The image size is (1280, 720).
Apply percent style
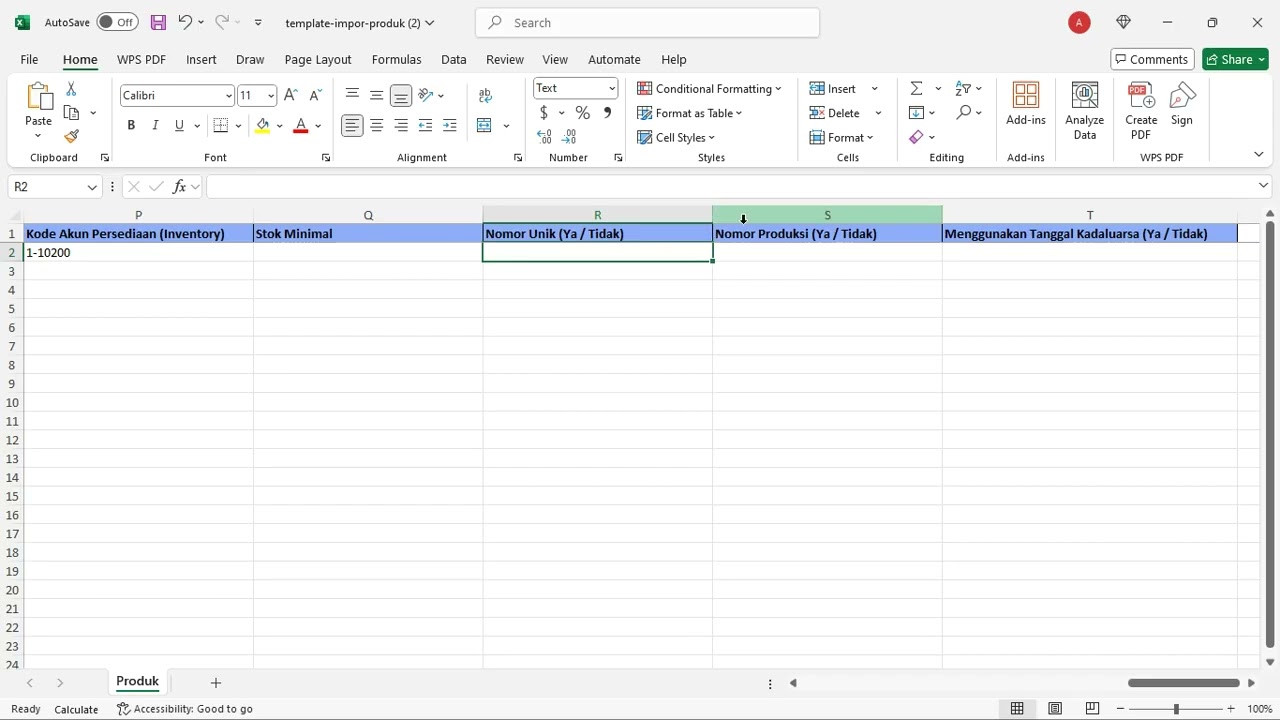pyautogui.click(x=582, y=113)
